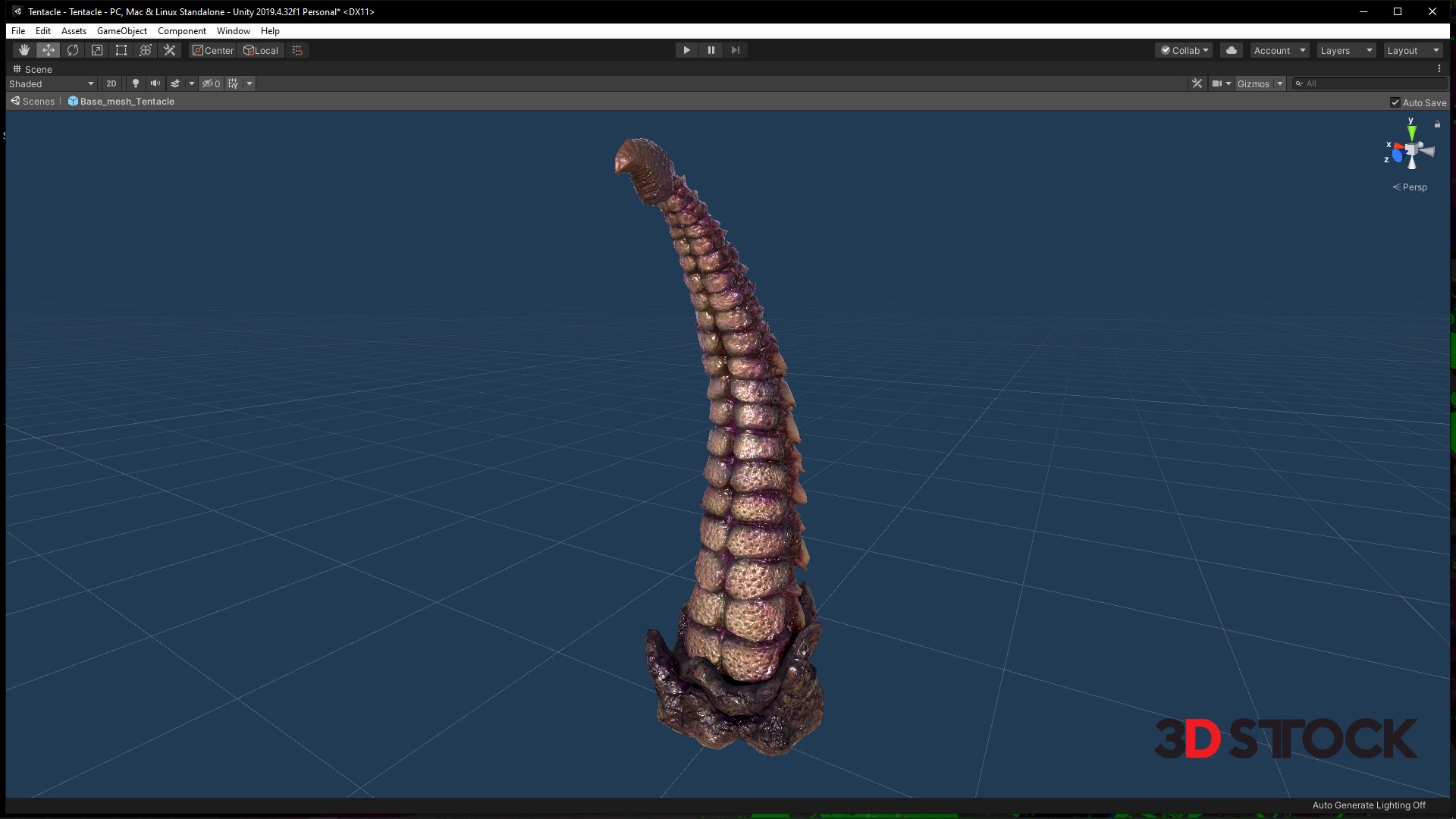Click the Scenes breadcrumb link
This screenshot has width=1456, height=819.
[x=38, y=102]
